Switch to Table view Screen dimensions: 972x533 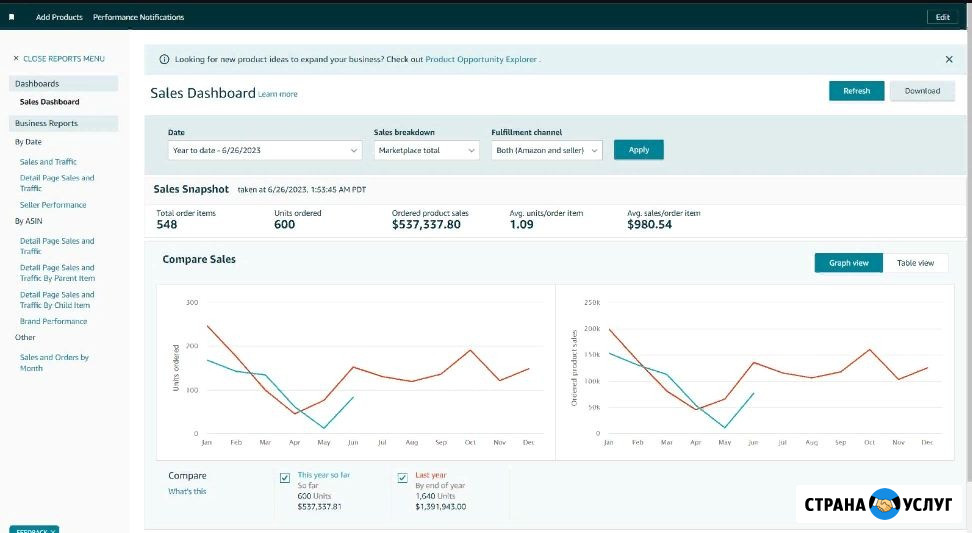[915, 263]
